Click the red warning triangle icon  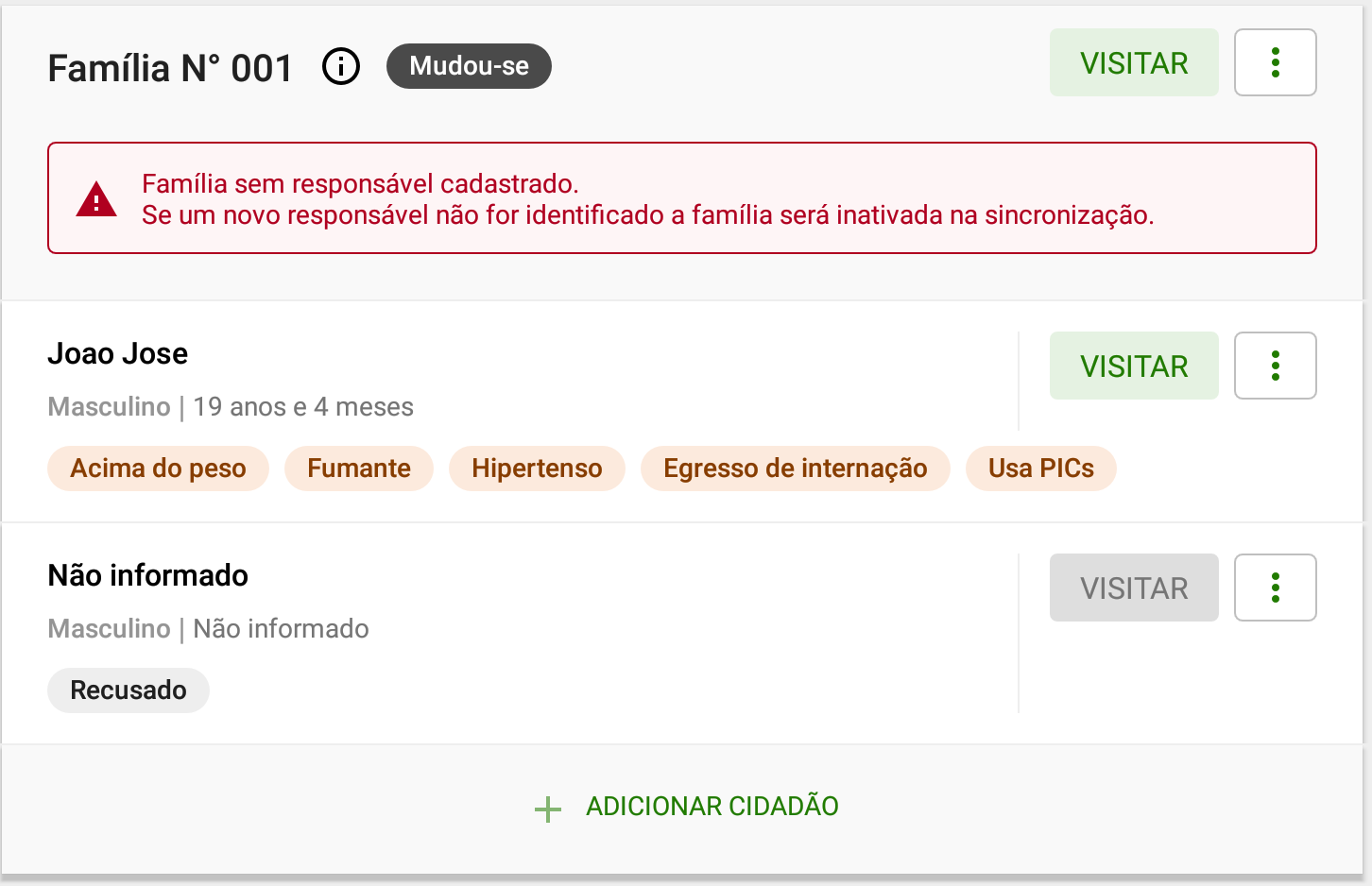coord(96,199)
